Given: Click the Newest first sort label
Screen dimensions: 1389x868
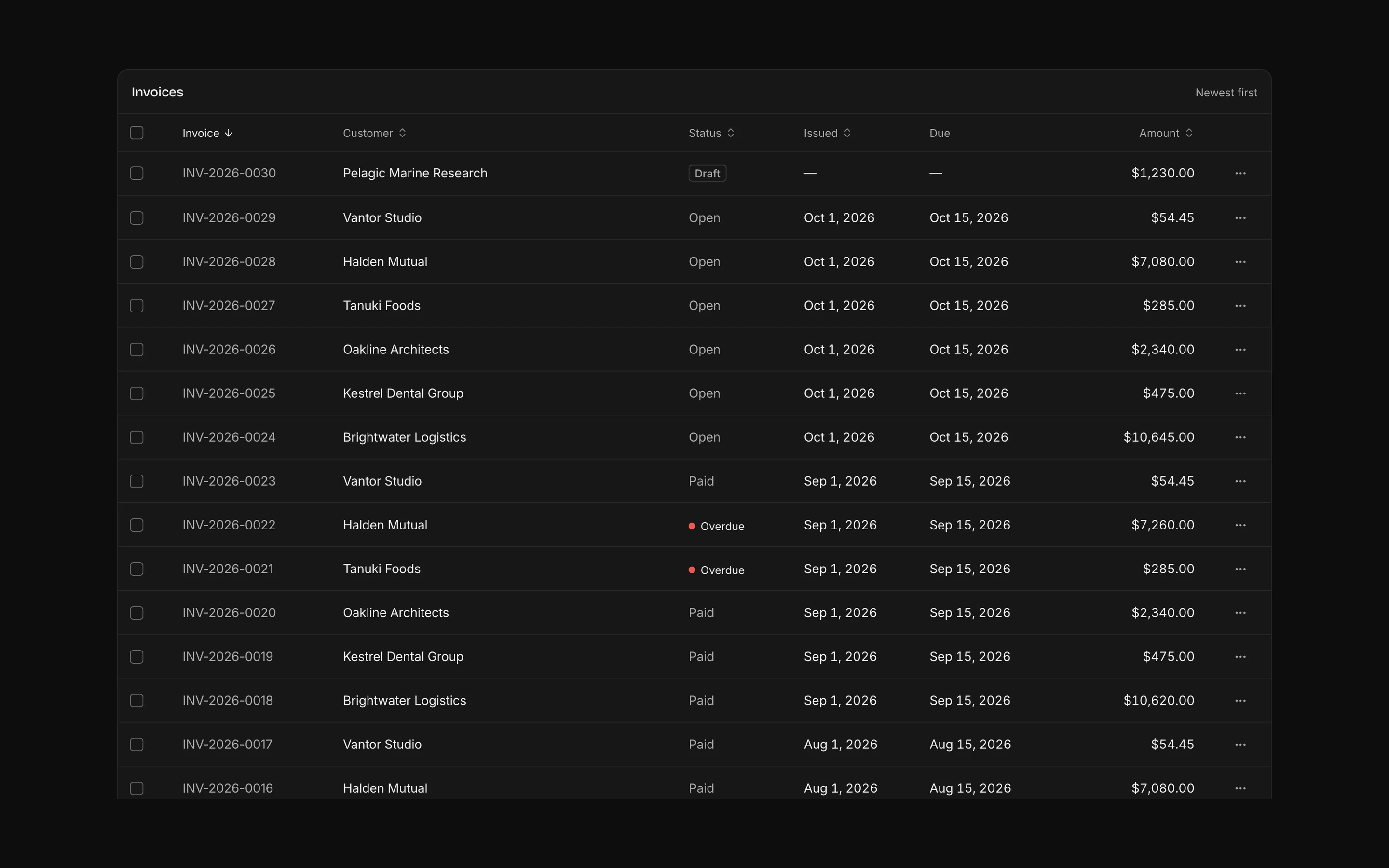Looking at the screenshot, I should [x=1226, y=93].
